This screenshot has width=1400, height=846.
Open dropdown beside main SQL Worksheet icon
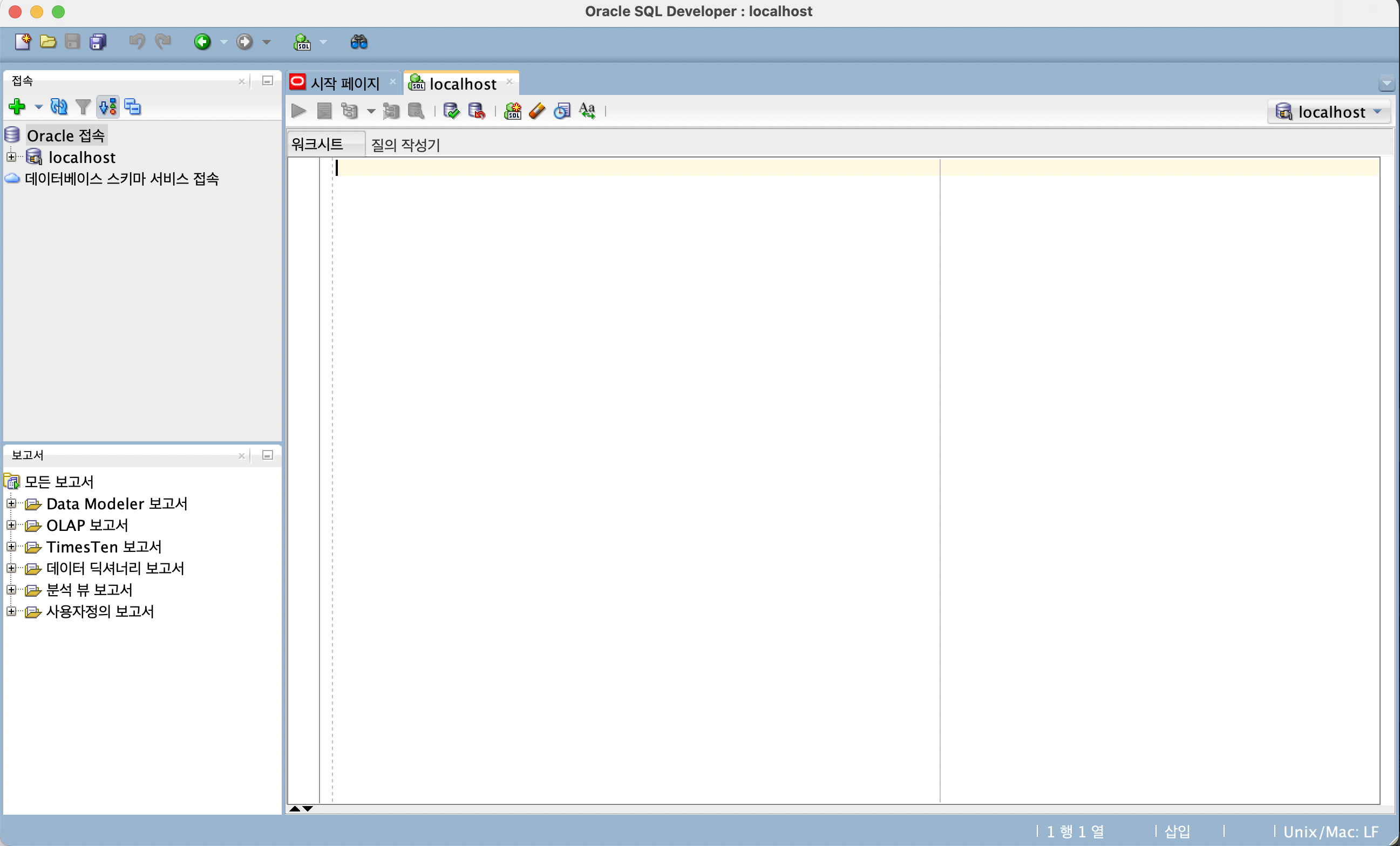click(x=323, y=42)
